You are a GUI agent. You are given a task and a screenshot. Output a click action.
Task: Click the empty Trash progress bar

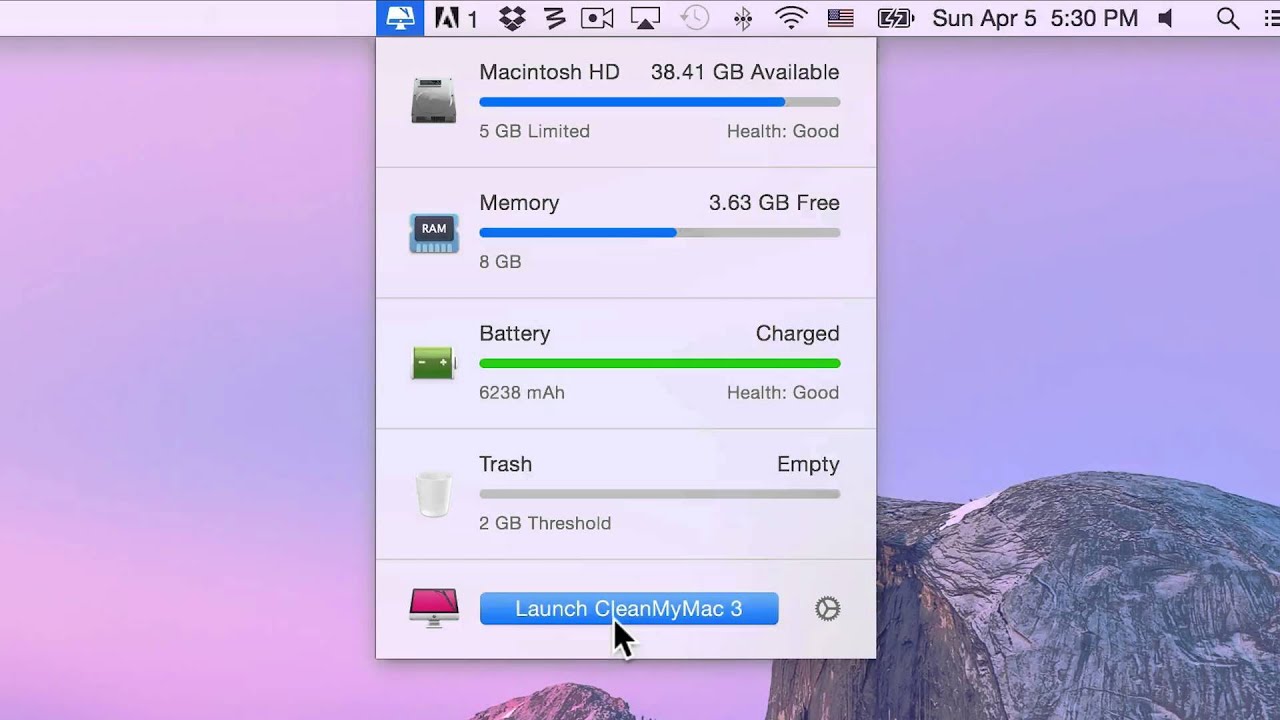tap(660, 494)
